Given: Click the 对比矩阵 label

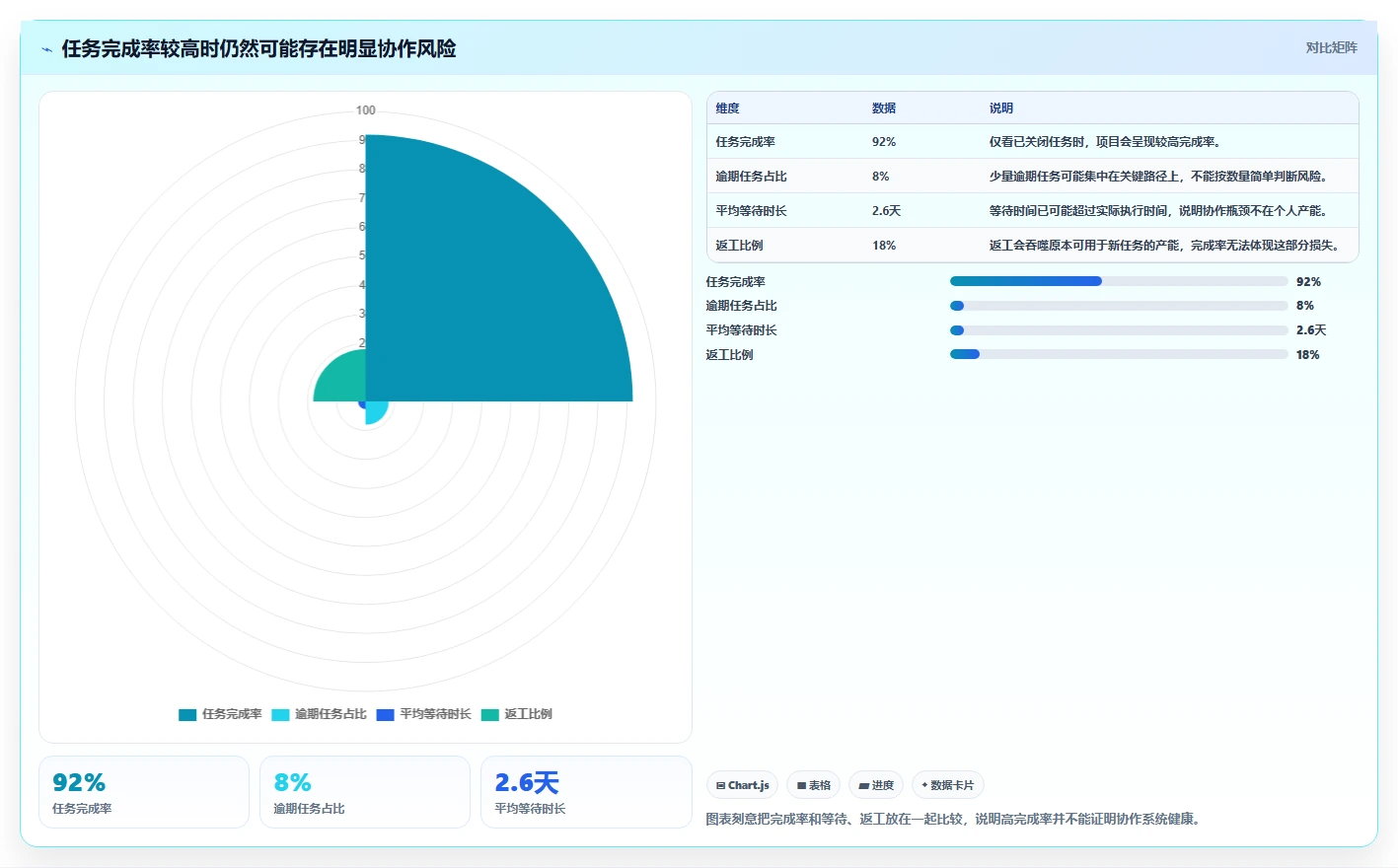Looking at the screenshot, I should coord(1331,47).
